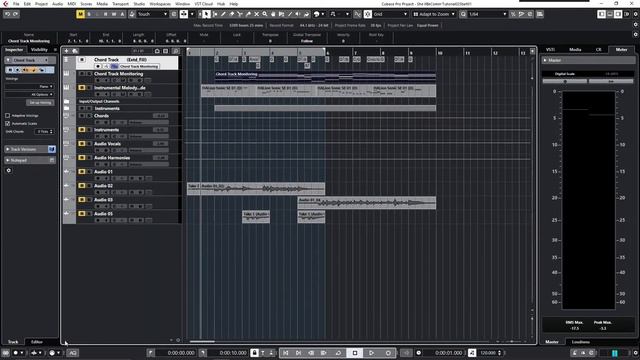Expand the Chord Track inspector section header
The height and width of the screenshot is (360, 640).
tap(29, 60)
